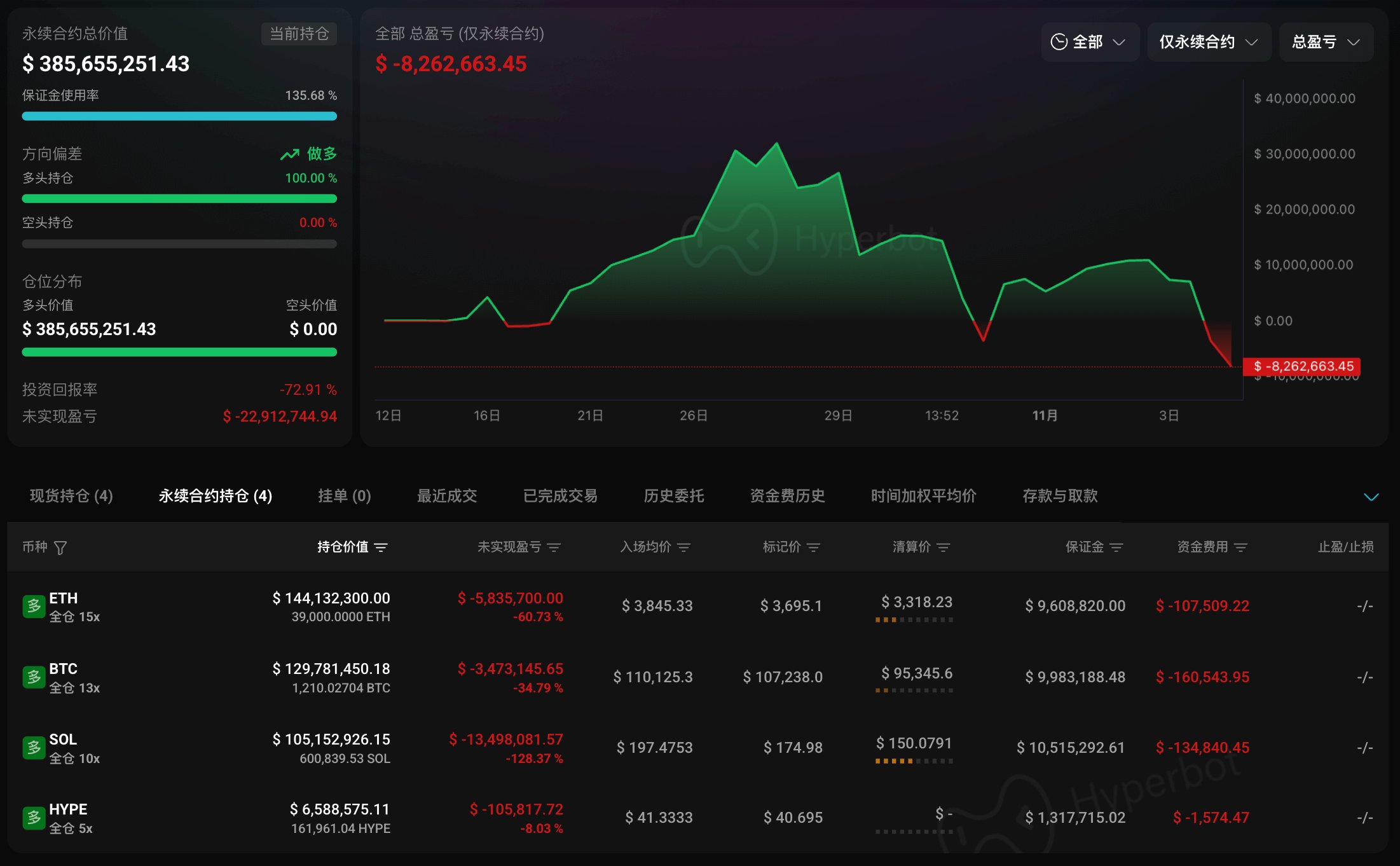
Task: Click the SOL liquidation risk indicator
Action: (x=914, y=761)
